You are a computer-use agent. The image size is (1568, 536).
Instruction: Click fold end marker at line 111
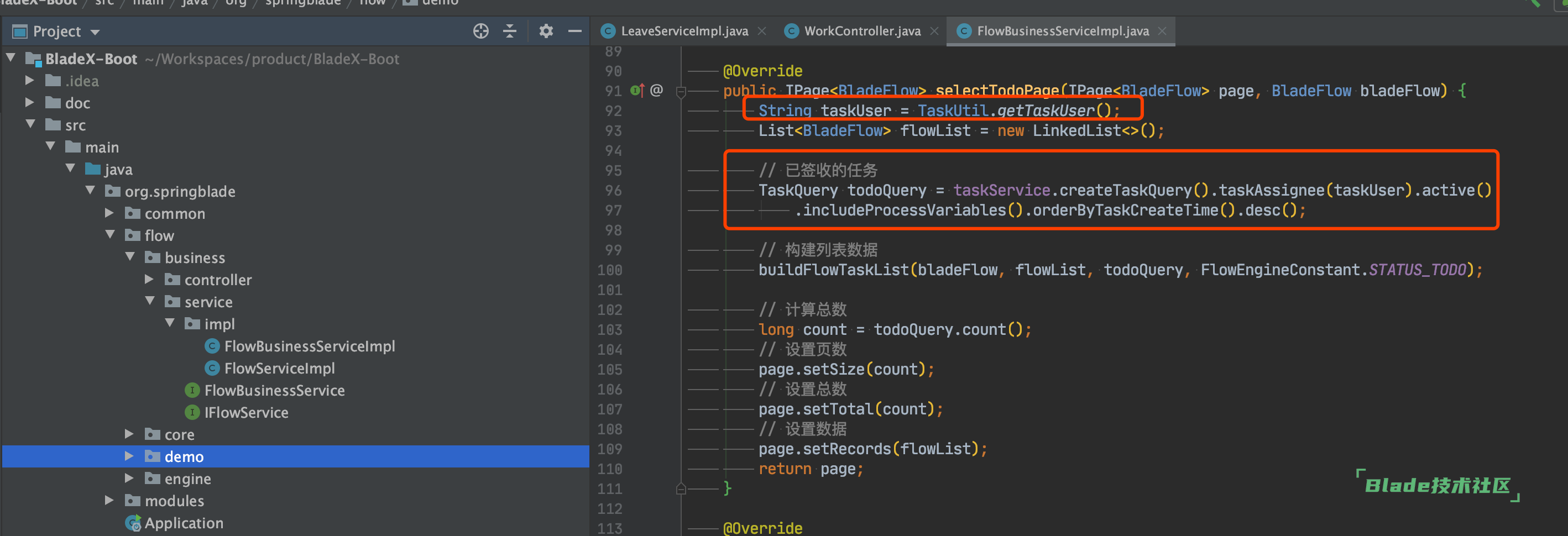point(681,488)
